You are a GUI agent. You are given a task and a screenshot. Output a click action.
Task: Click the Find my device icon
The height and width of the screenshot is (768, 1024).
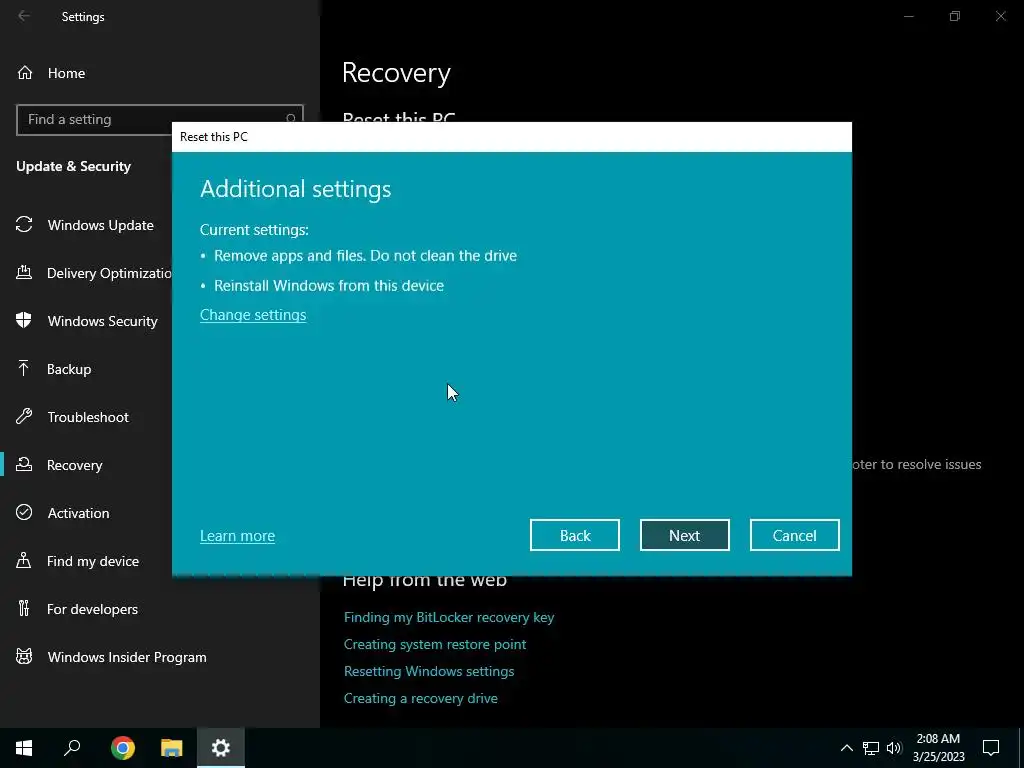pos(24,560)
